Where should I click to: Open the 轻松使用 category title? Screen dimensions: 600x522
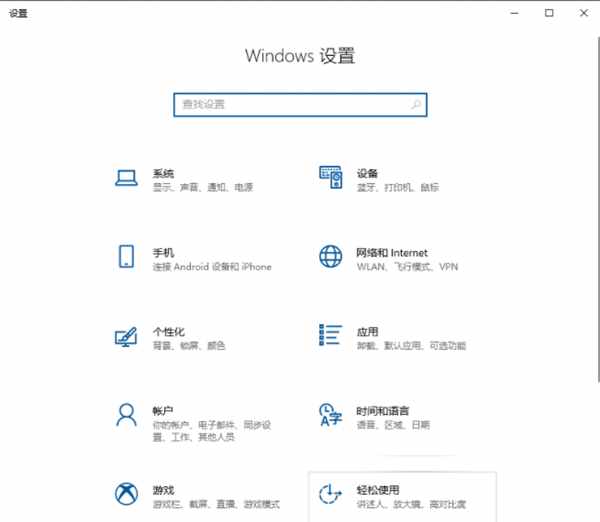click(x=378, y=490)
